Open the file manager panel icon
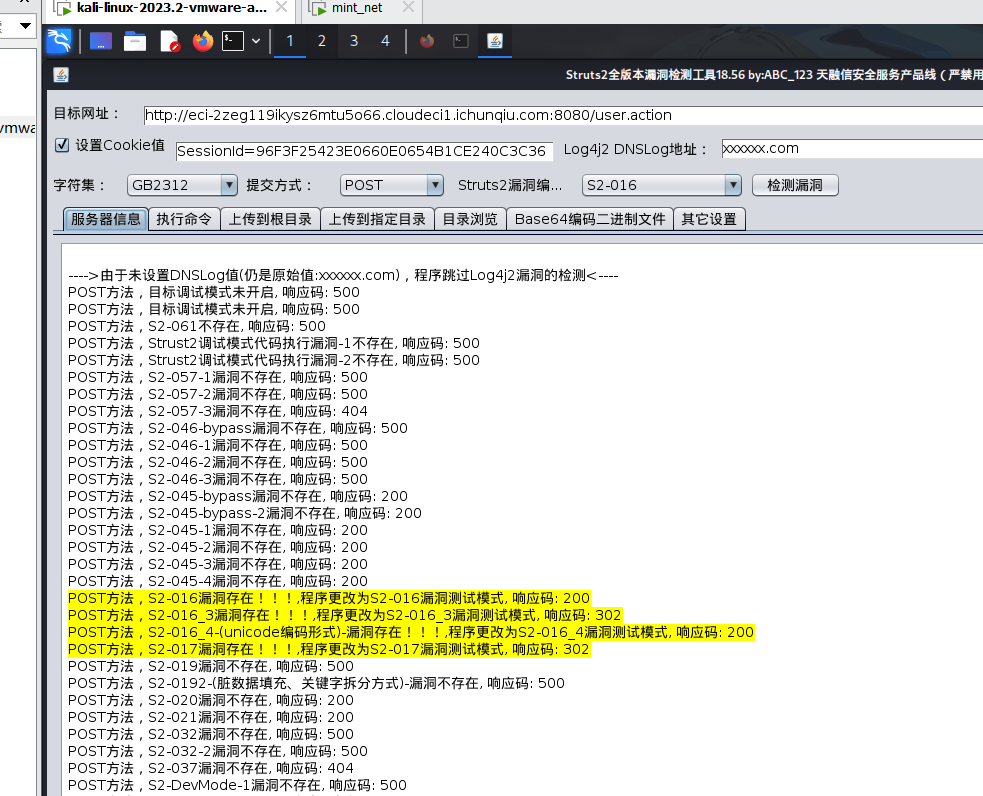983x796 pixels. 135,41
